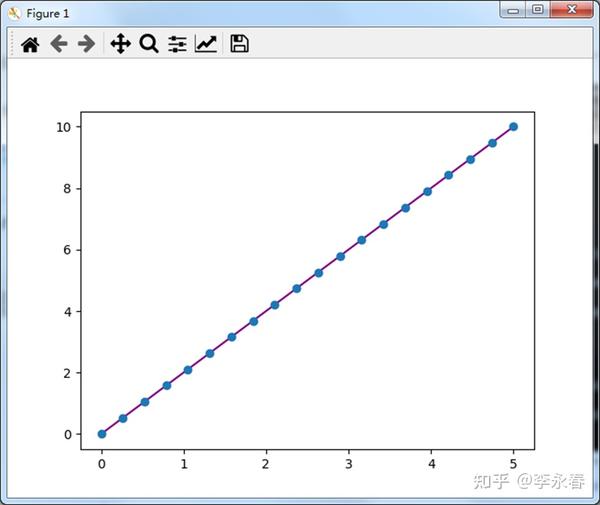Click the Figure 1 window app icon
This screenshot has width=600, height=505.
14,14
